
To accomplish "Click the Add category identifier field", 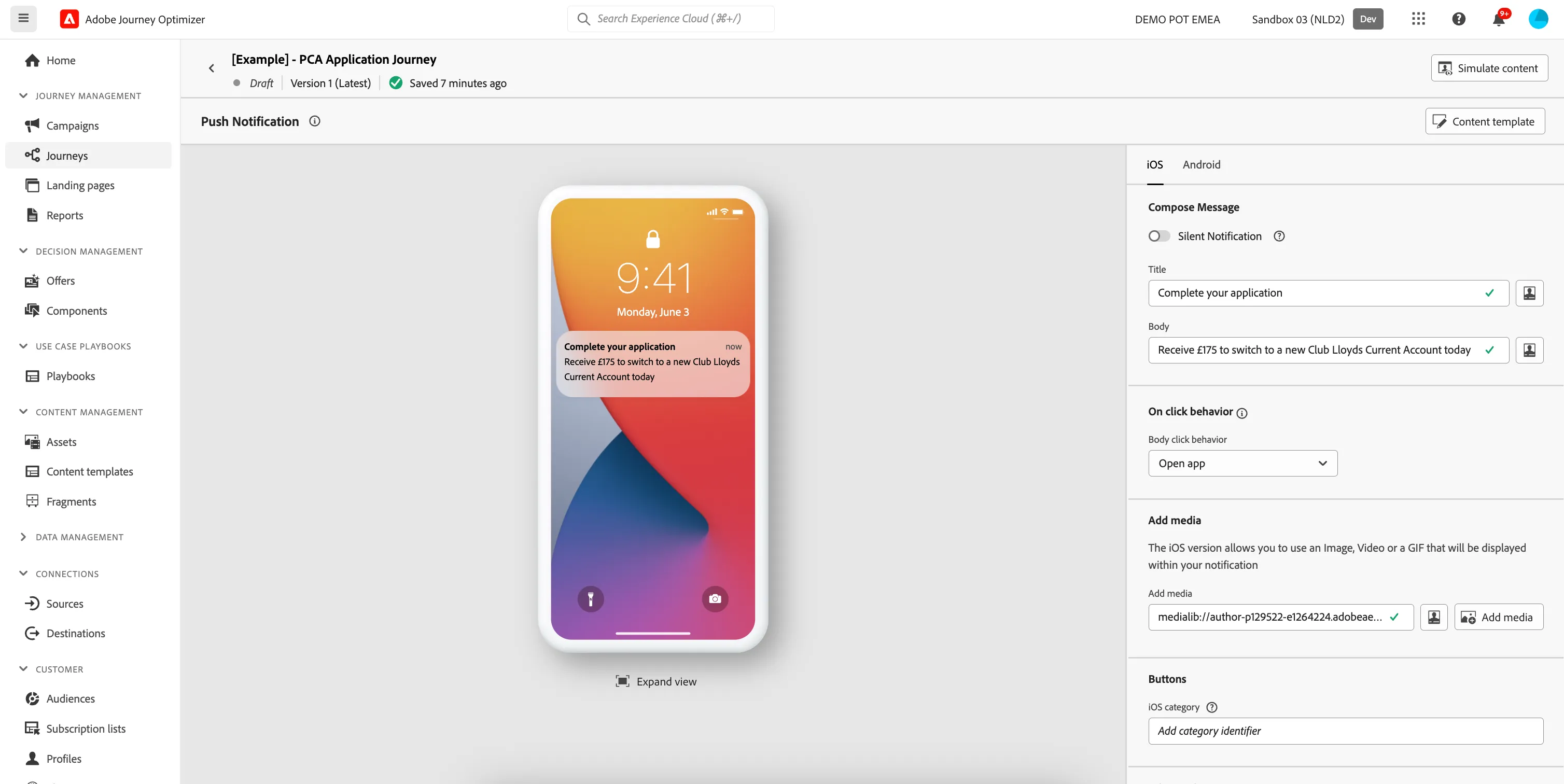I will [1345, 731].
